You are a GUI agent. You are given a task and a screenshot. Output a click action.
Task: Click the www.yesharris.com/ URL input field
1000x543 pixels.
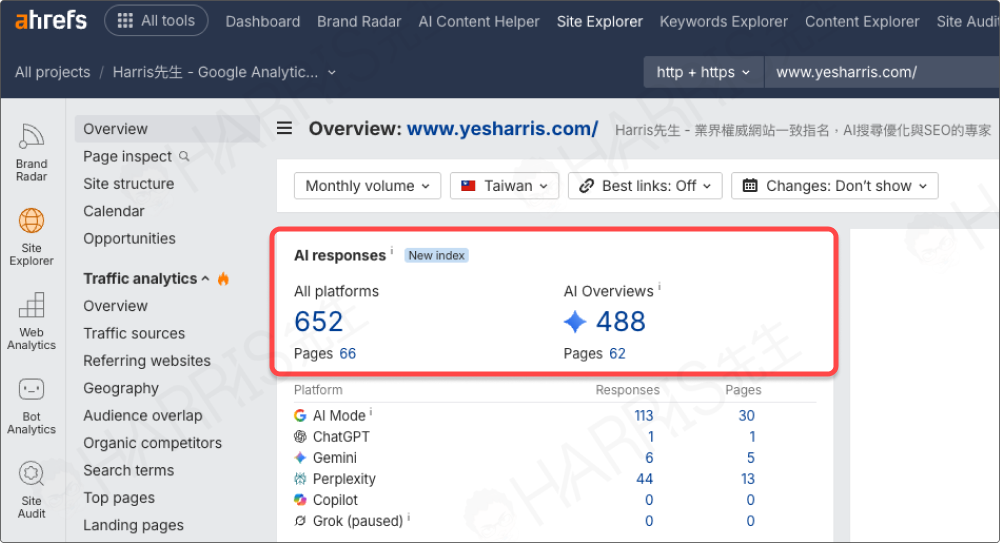pyautogui.click(x=881, y=72)
